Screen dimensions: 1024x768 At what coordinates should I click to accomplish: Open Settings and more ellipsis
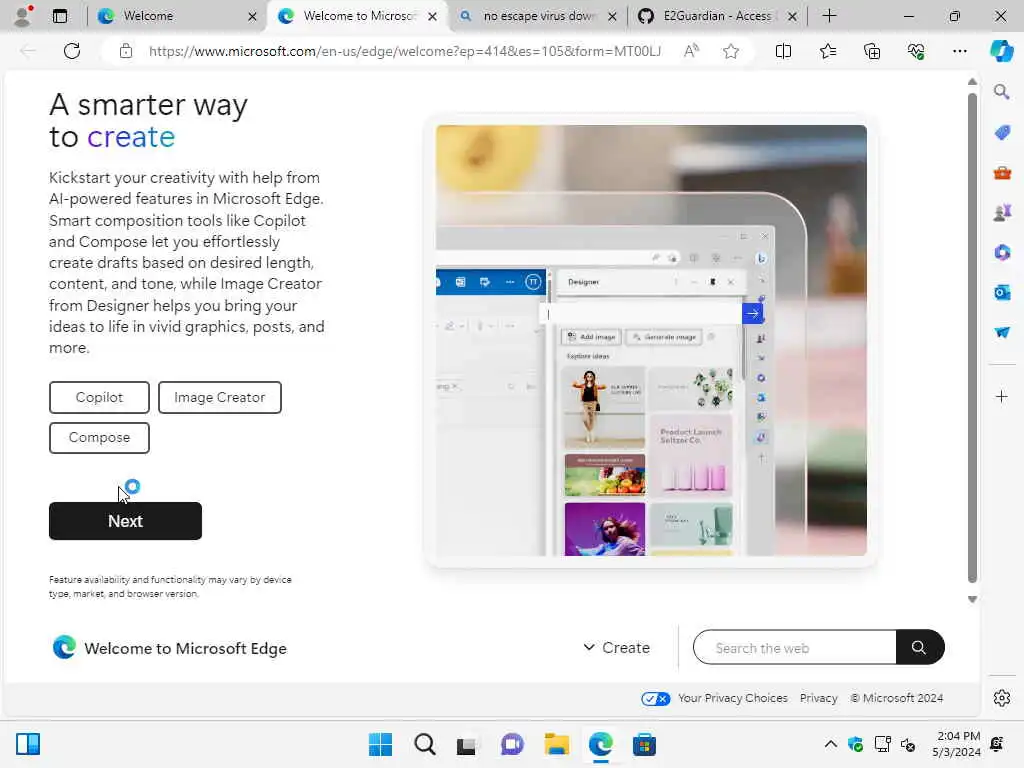coord(959,51)
